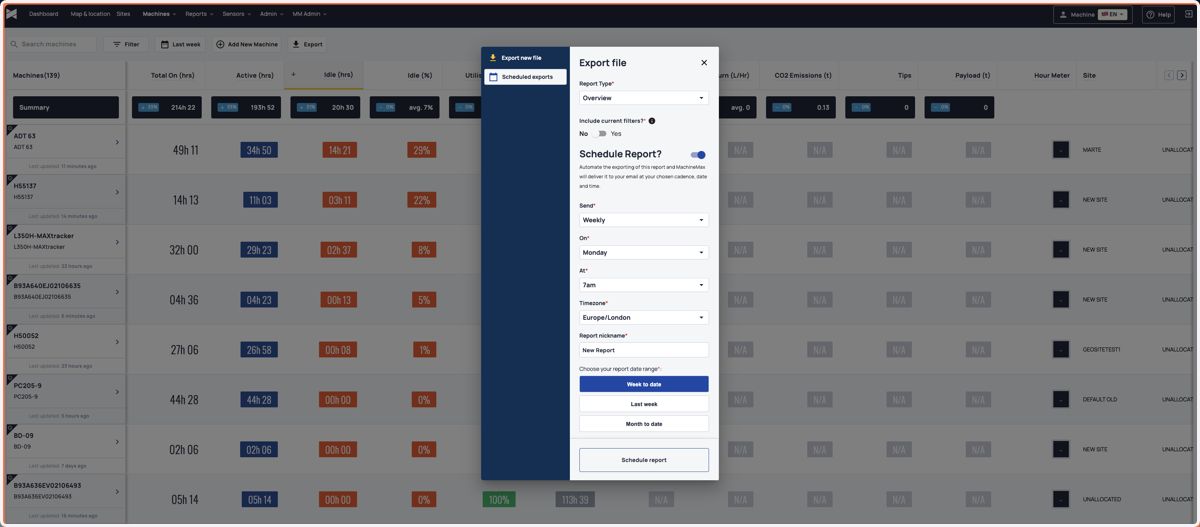
Task: Open the At time dropdown showing 7am
Action: coord(644,285)
